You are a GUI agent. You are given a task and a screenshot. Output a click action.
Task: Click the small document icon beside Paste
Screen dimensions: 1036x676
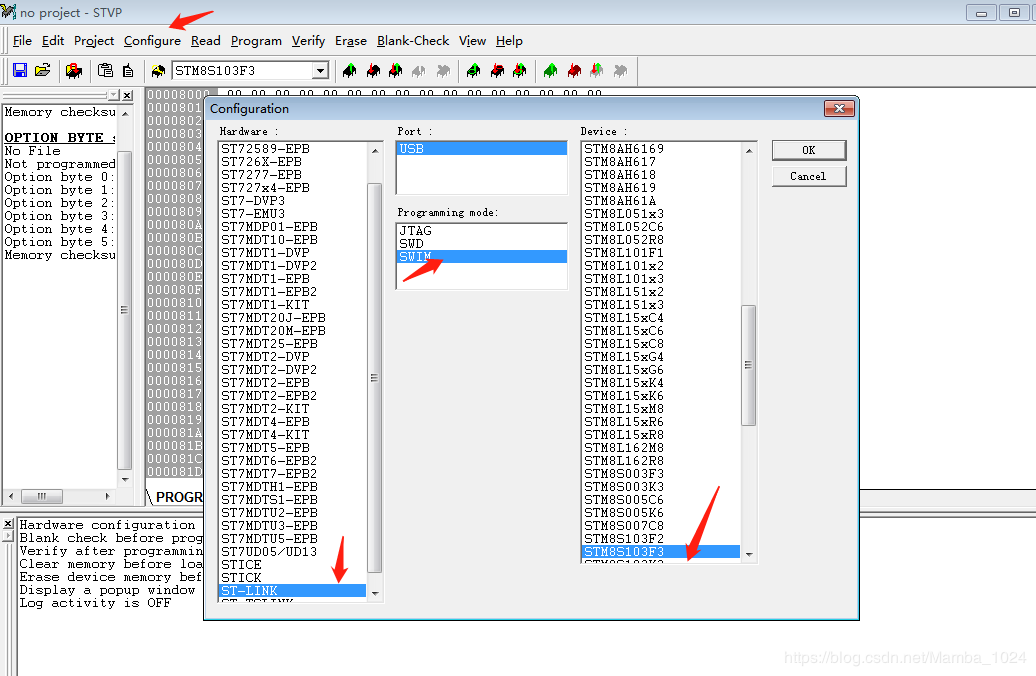128,70
